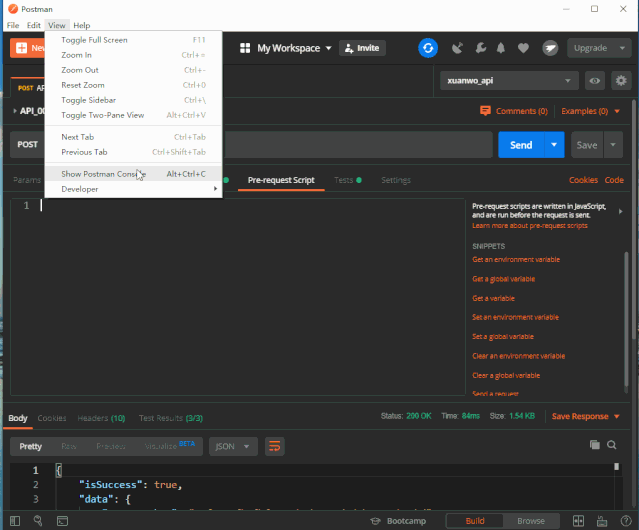Screen dimensions: 639x530
Task: Open Manage Environments gear icon
Action: (621, 81)
